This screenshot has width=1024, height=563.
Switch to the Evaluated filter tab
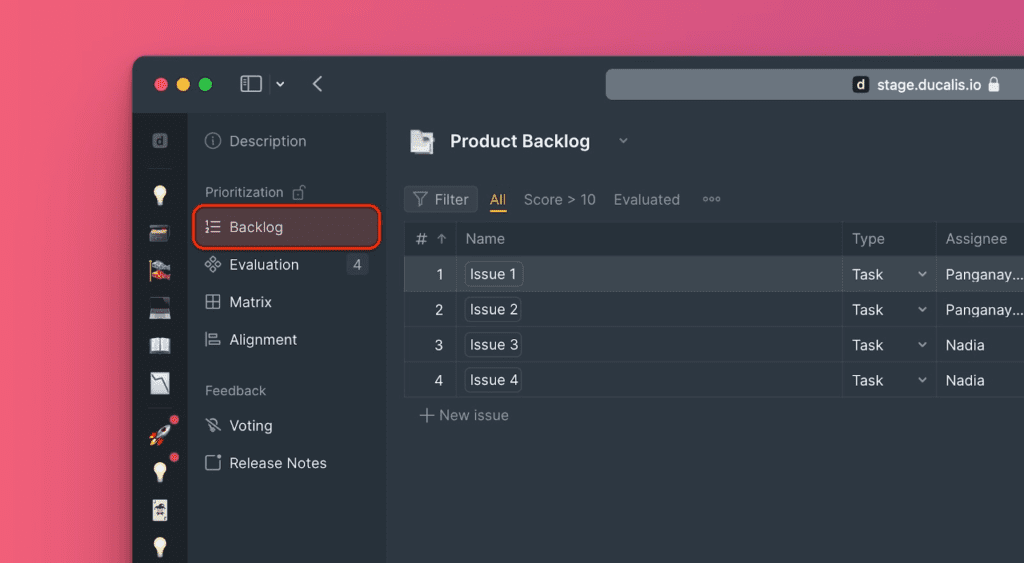646,200
